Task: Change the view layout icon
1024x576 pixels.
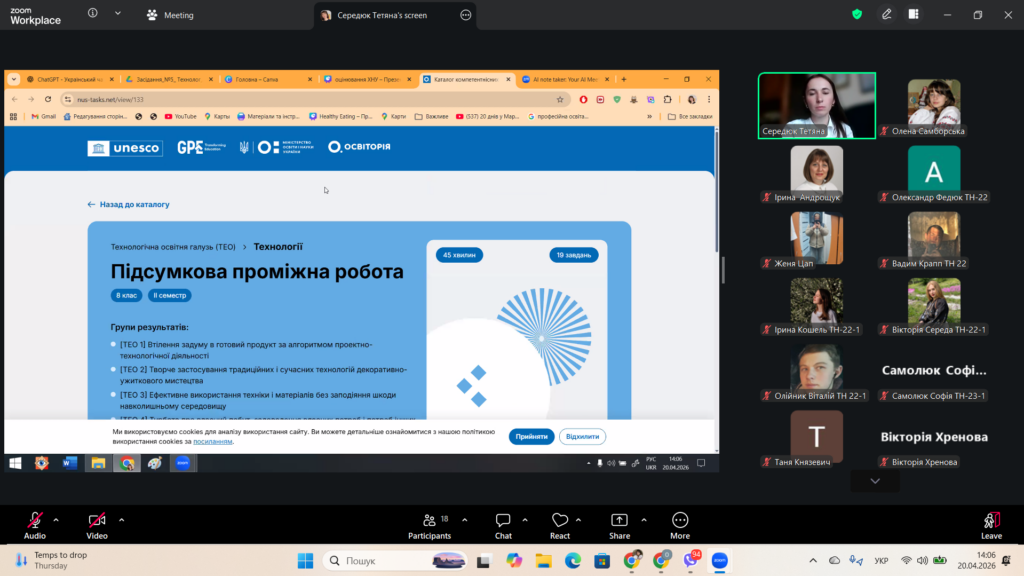Action: (914, 14)
